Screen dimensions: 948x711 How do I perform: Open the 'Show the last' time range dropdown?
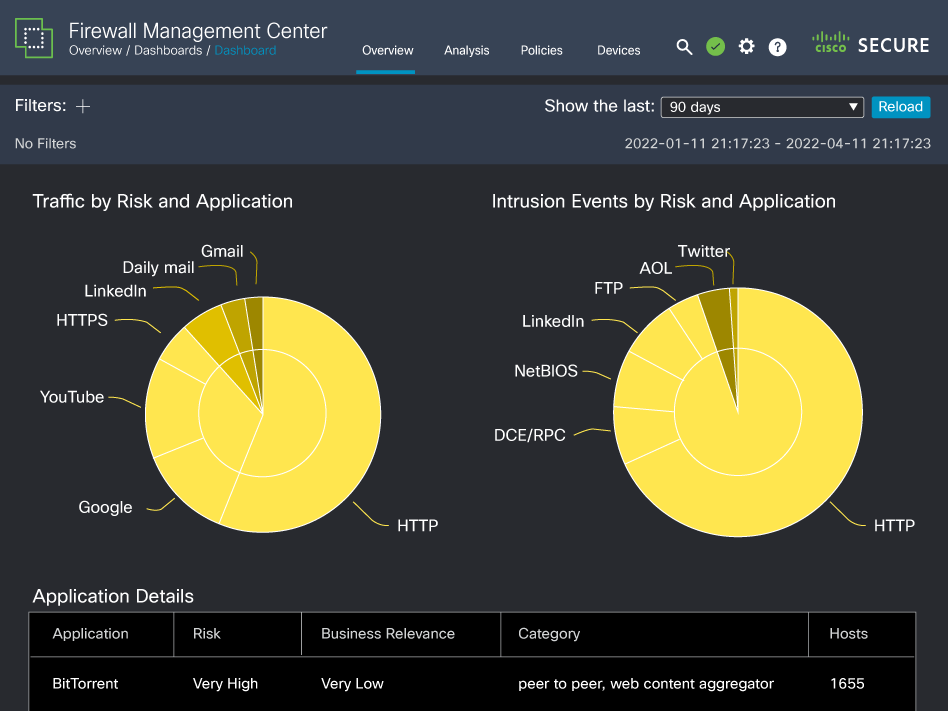(x=762, y=106)
